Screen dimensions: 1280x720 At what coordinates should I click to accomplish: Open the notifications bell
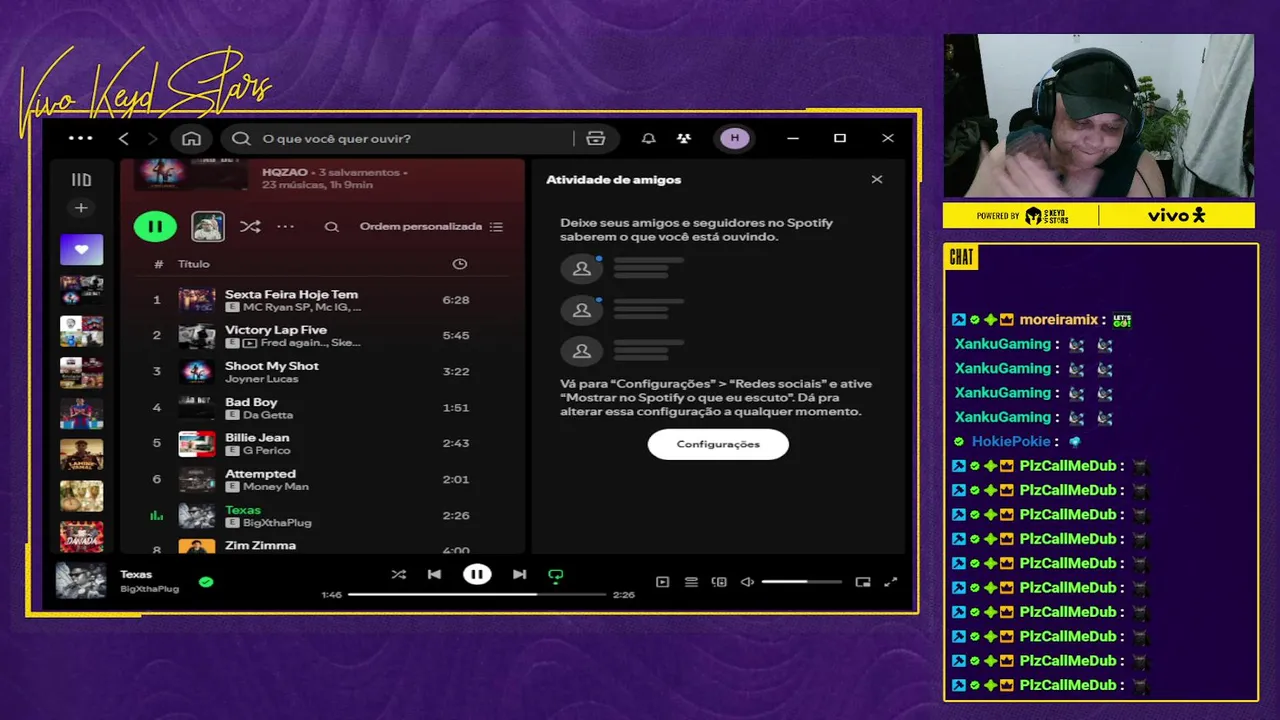(648, 138)
